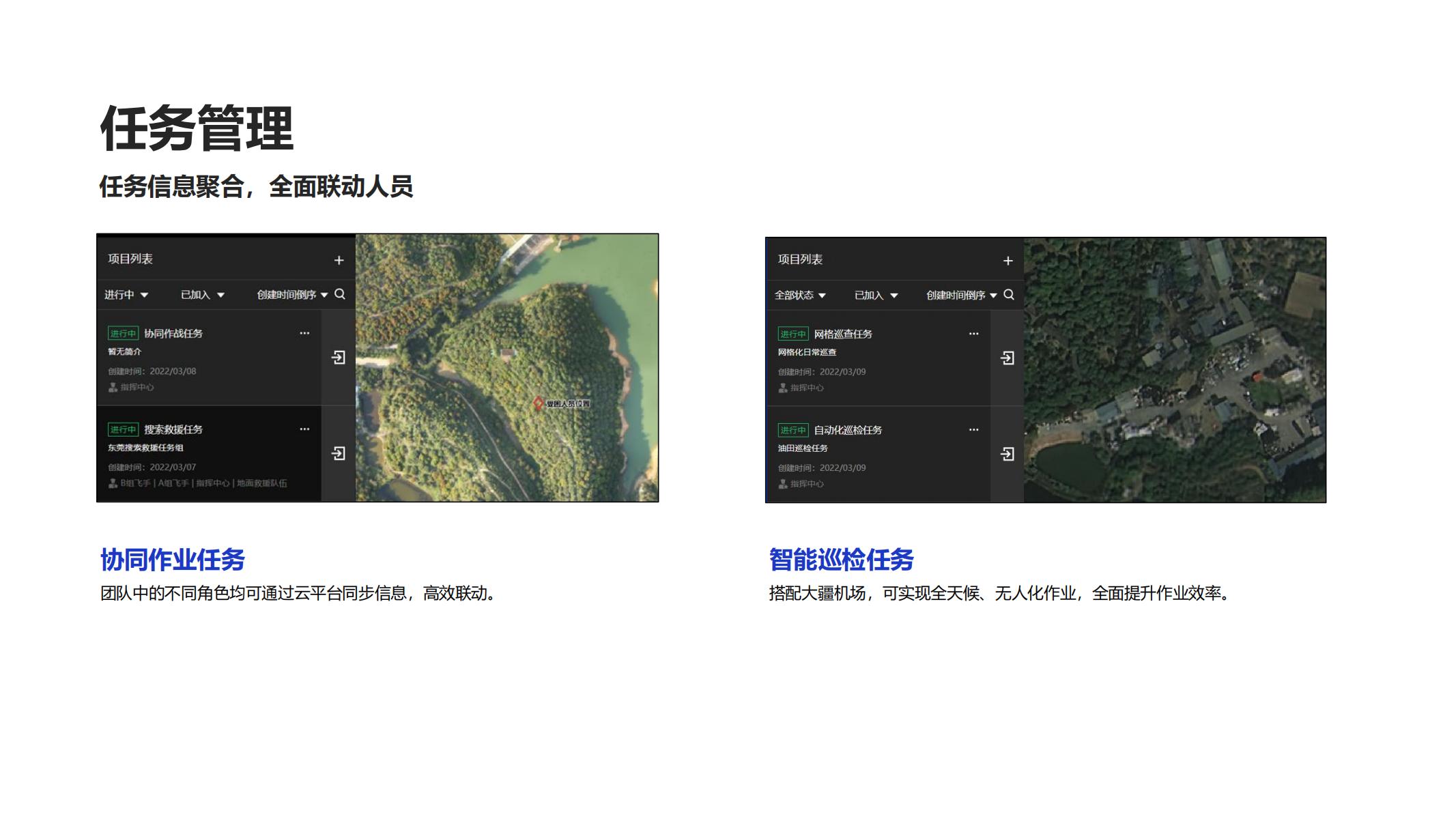The width and height of the screenshot is (1456, 819).
Task: Open more options for 网格巡查任务
Action: (973, 334)
